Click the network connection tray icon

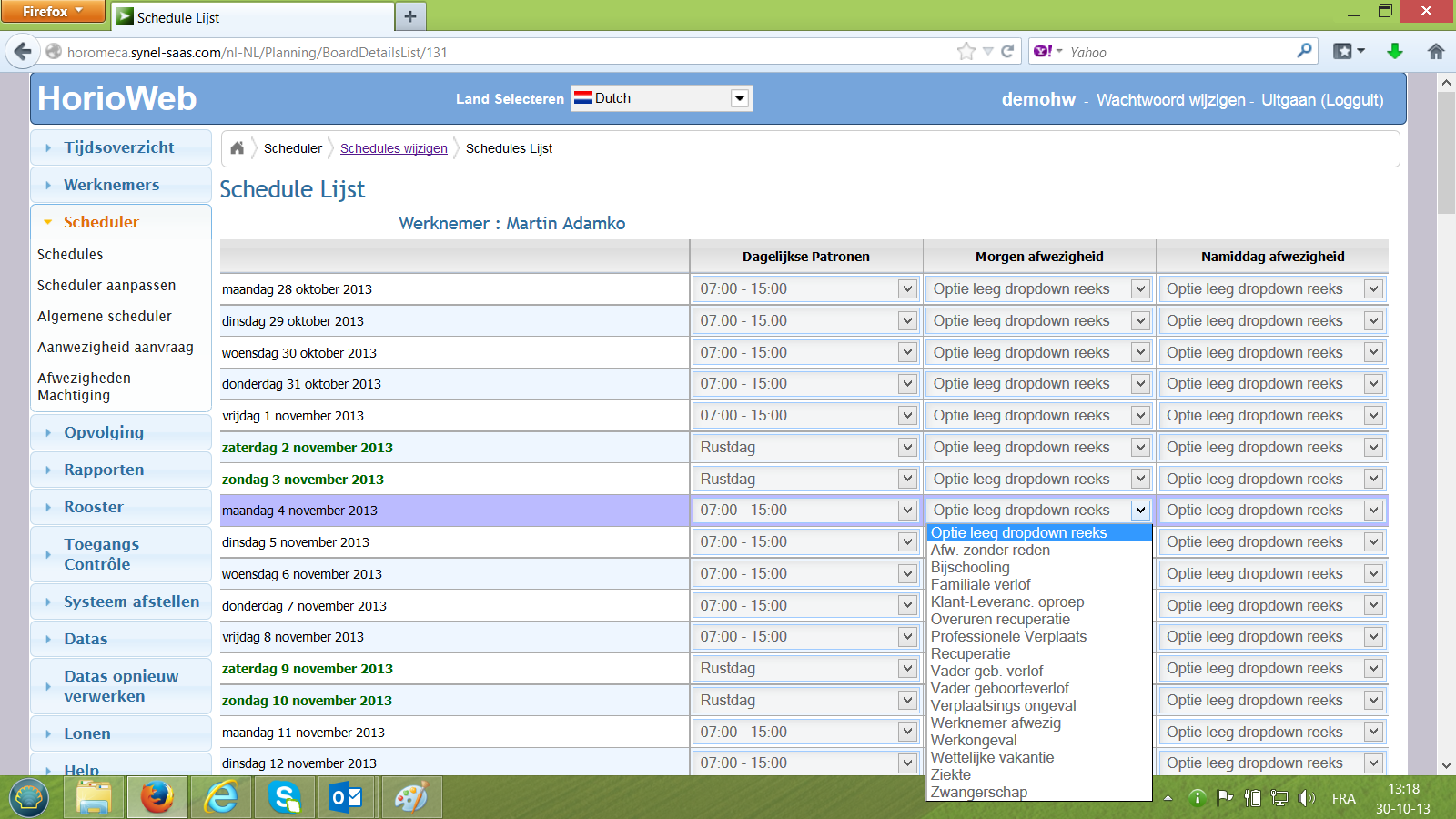point(1279,798)
